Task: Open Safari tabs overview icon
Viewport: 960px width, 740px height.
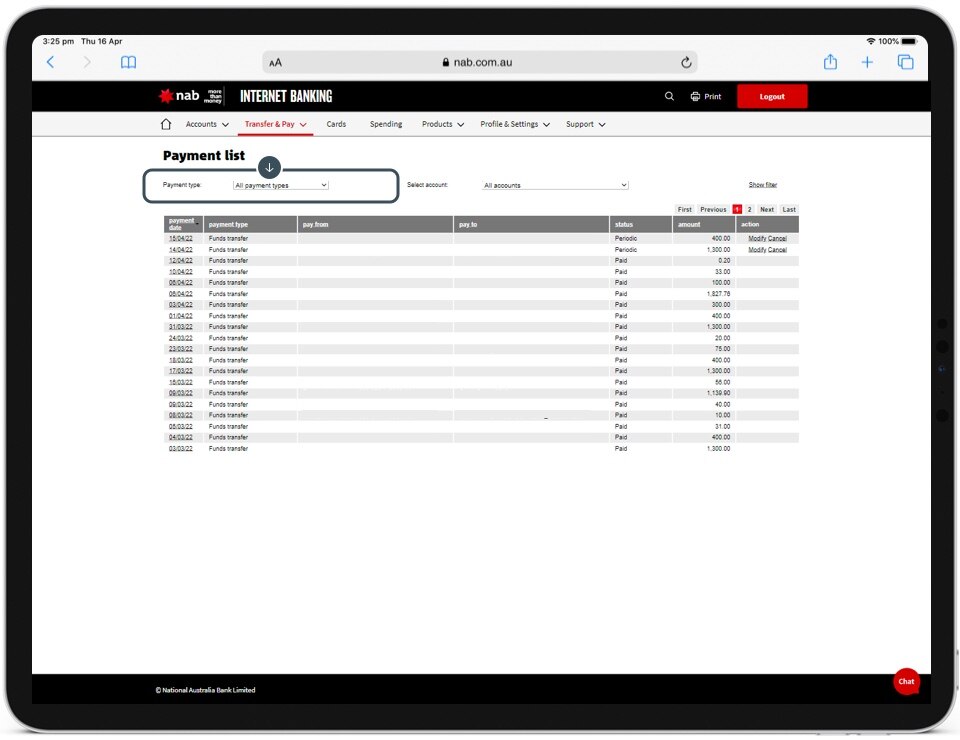Action: click(x=905, y=62)
